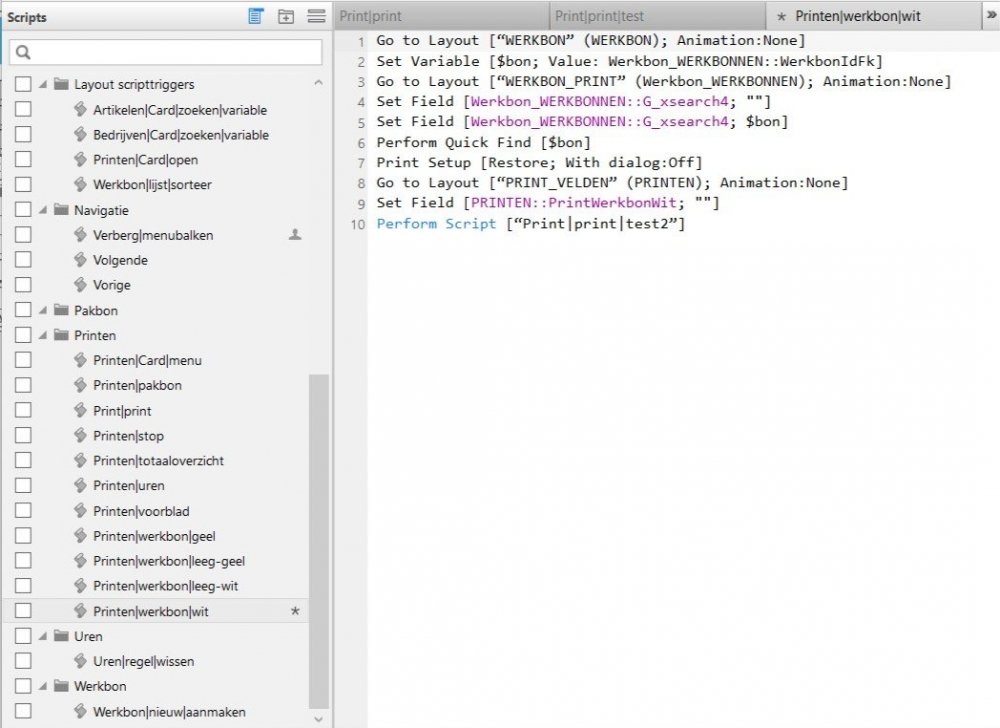
Task: Click the Printen folder icon
Action: pyautogui.click(x=61, y=336)
